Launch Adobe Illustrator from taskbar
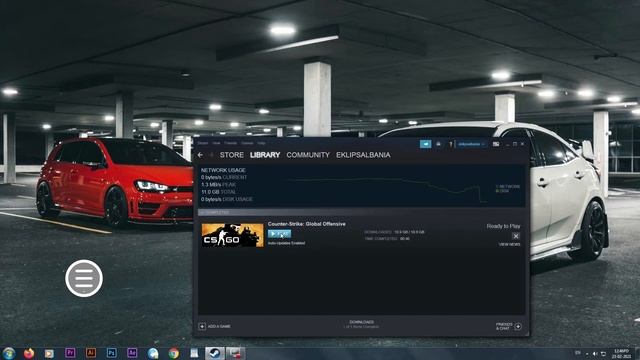This screenshot has width=640, height=360. pyautogui.click(x=91, y=353)
